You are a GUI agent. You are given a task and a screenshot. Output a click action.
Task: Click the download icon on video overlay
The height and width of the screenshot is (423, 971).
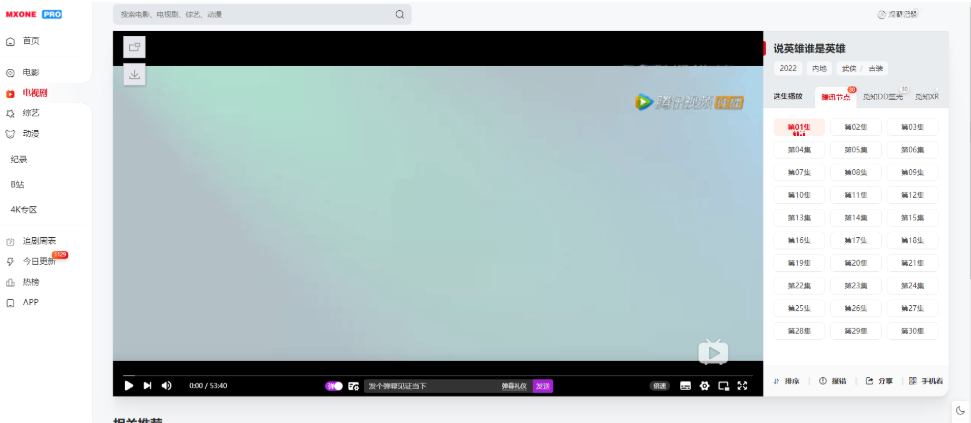[x=135, y=74]
